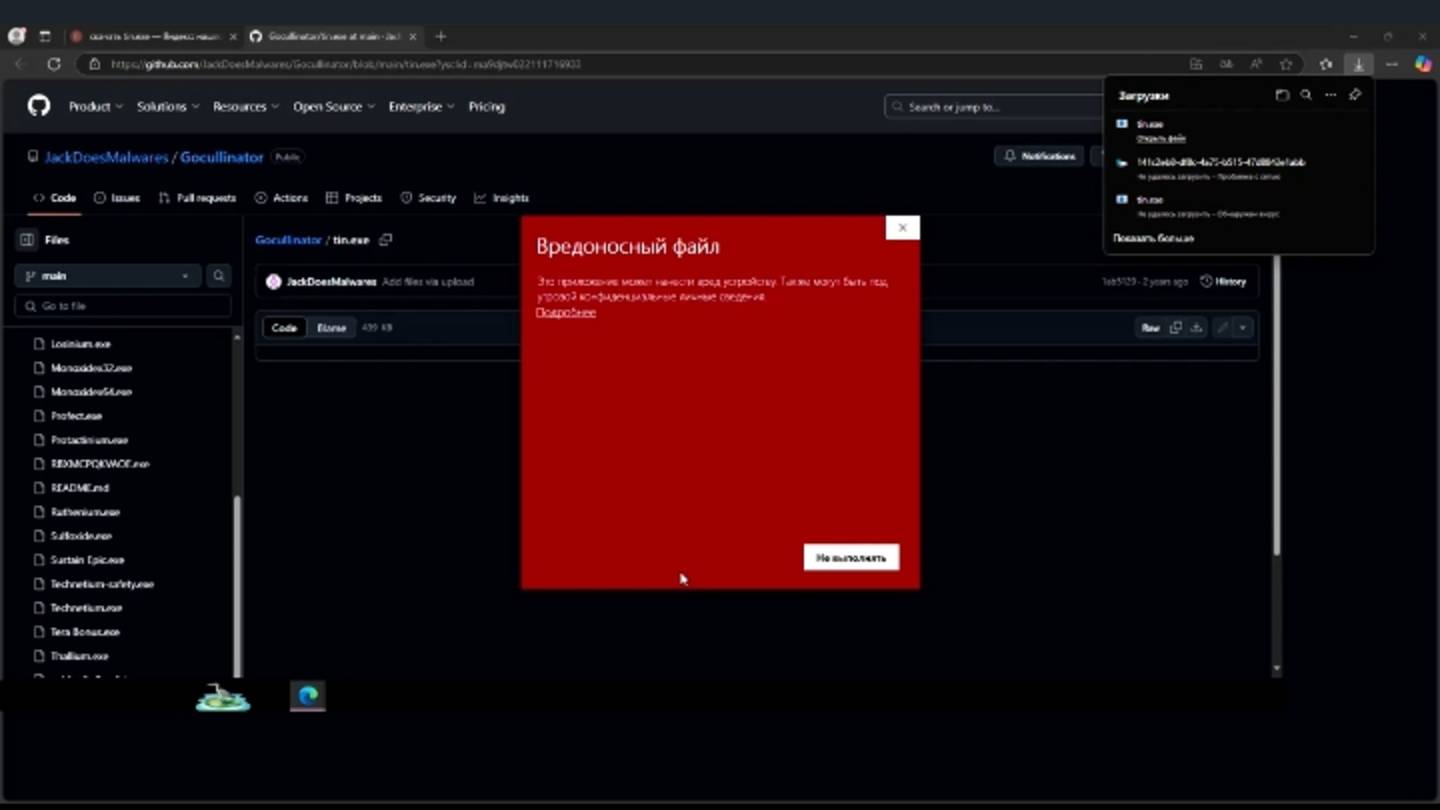This screenshot has width=1440, height=810.
Task: Open the main branch selector dropdown
Action: pyautogui.click(x=107, y=276)
